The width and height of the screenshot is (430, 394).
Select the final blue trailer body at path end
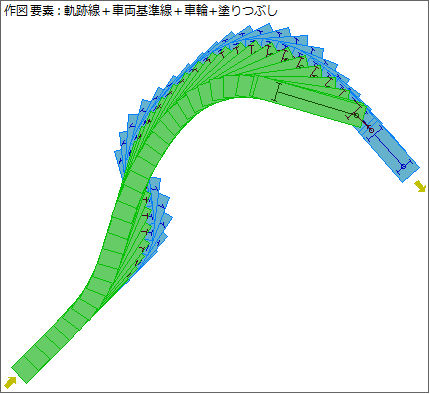tap(389, 149)
